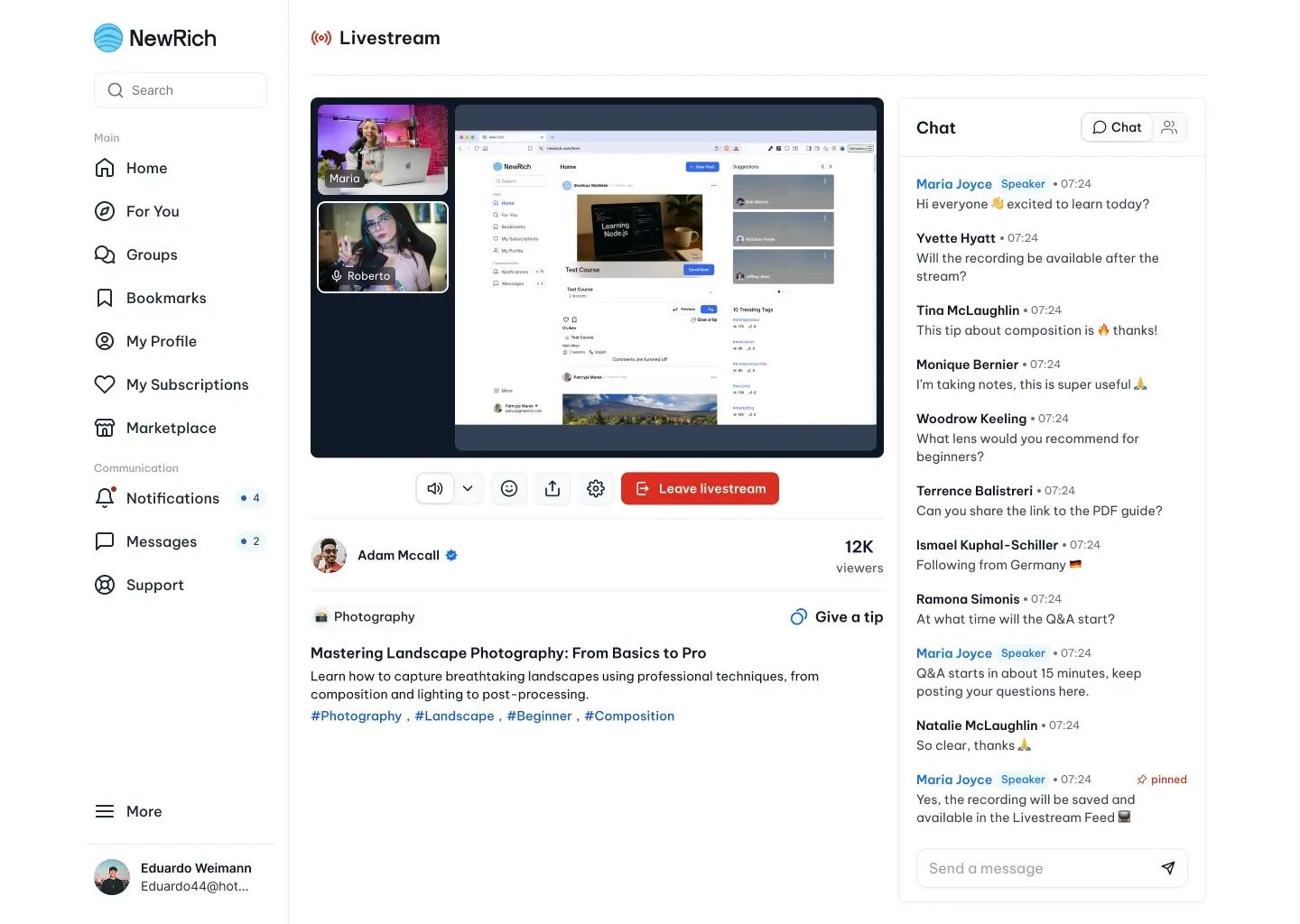Click the shared screen stream view
The image size is (1300, 924).
click(x=665, y=278)
